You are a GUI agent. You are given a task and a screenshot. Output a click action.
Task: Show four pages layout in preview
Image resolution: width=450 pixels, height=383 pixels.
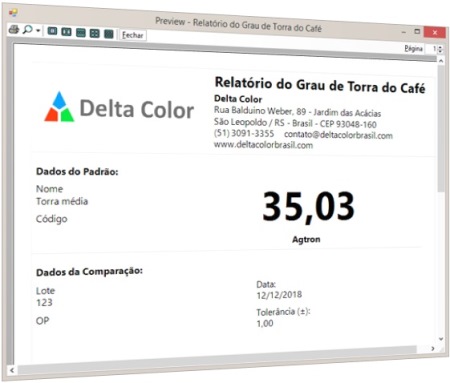(x=95, y=33)
